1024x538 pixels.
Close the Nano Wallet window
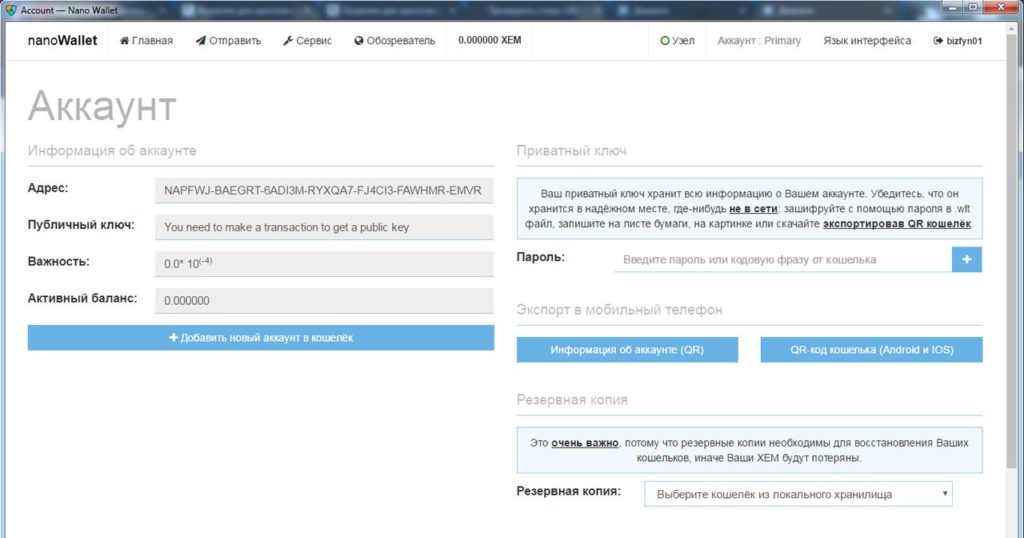pos(1000,7)
